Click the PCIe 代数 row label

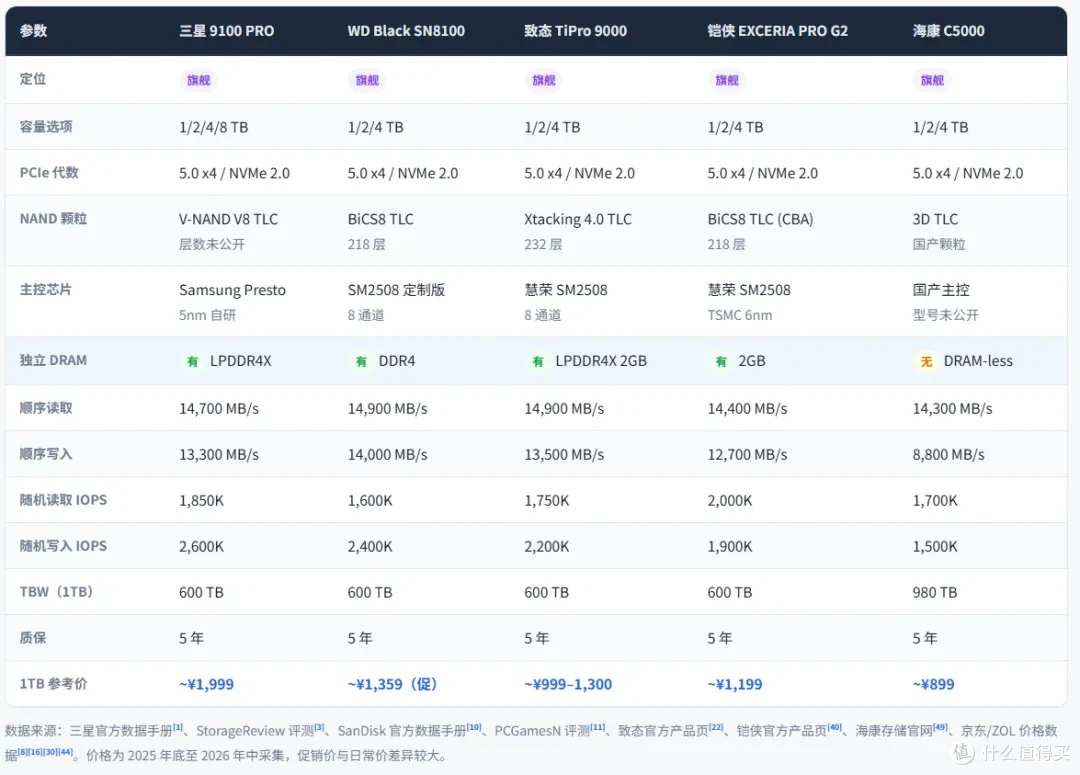(x=49, y=172)
